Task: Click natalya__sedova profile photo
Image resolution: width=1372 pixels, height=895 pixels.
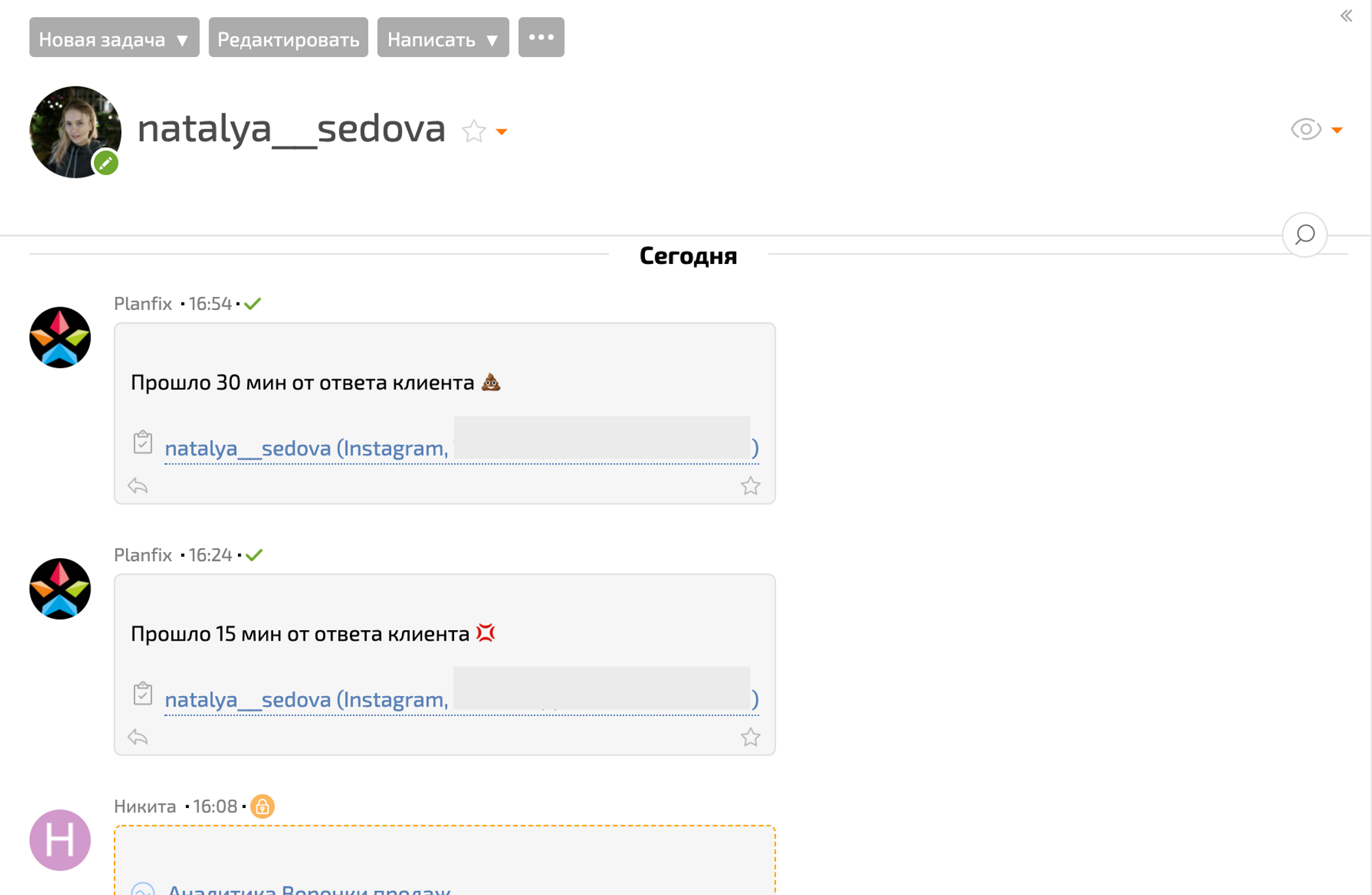Action: [x=72, y=130]
